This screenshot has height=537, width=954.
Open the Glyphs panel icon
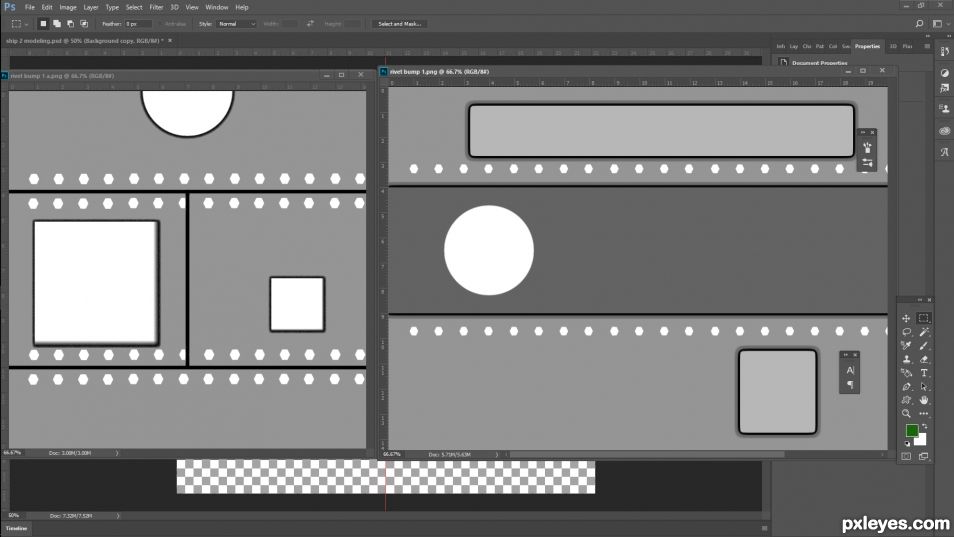click(944, 152)
